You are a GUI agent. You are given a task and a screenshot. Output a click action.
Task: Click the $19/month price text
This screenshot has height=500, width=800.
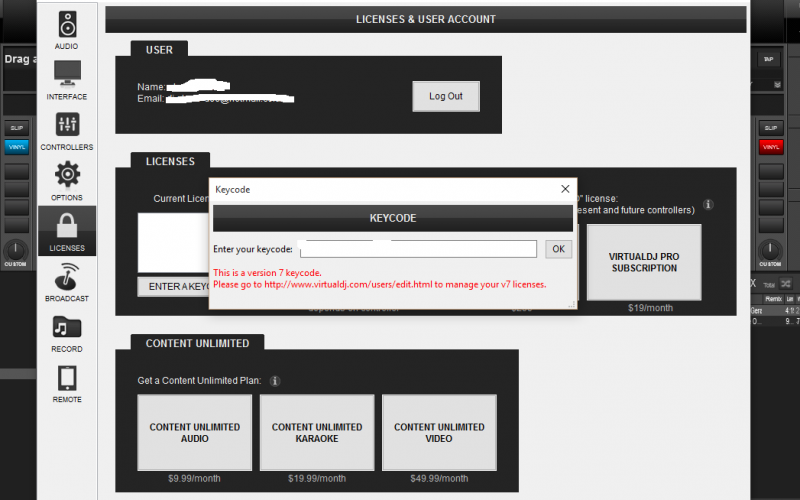click(x=650, y=308)
